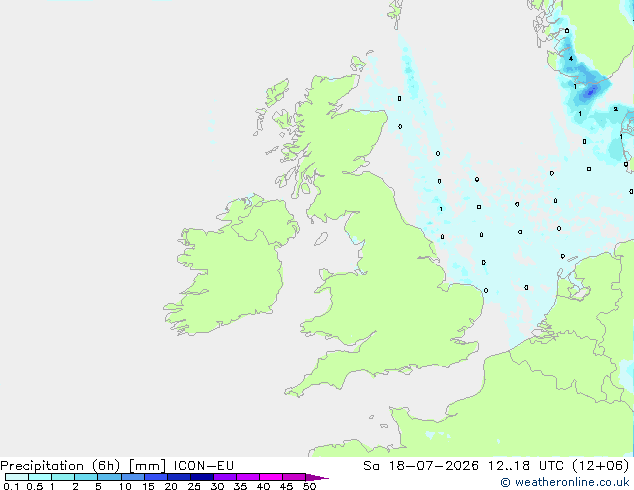Click the '50' legend scale label
Image resolution: width=634 pixels, height=490 pixels.
point(309,486)
